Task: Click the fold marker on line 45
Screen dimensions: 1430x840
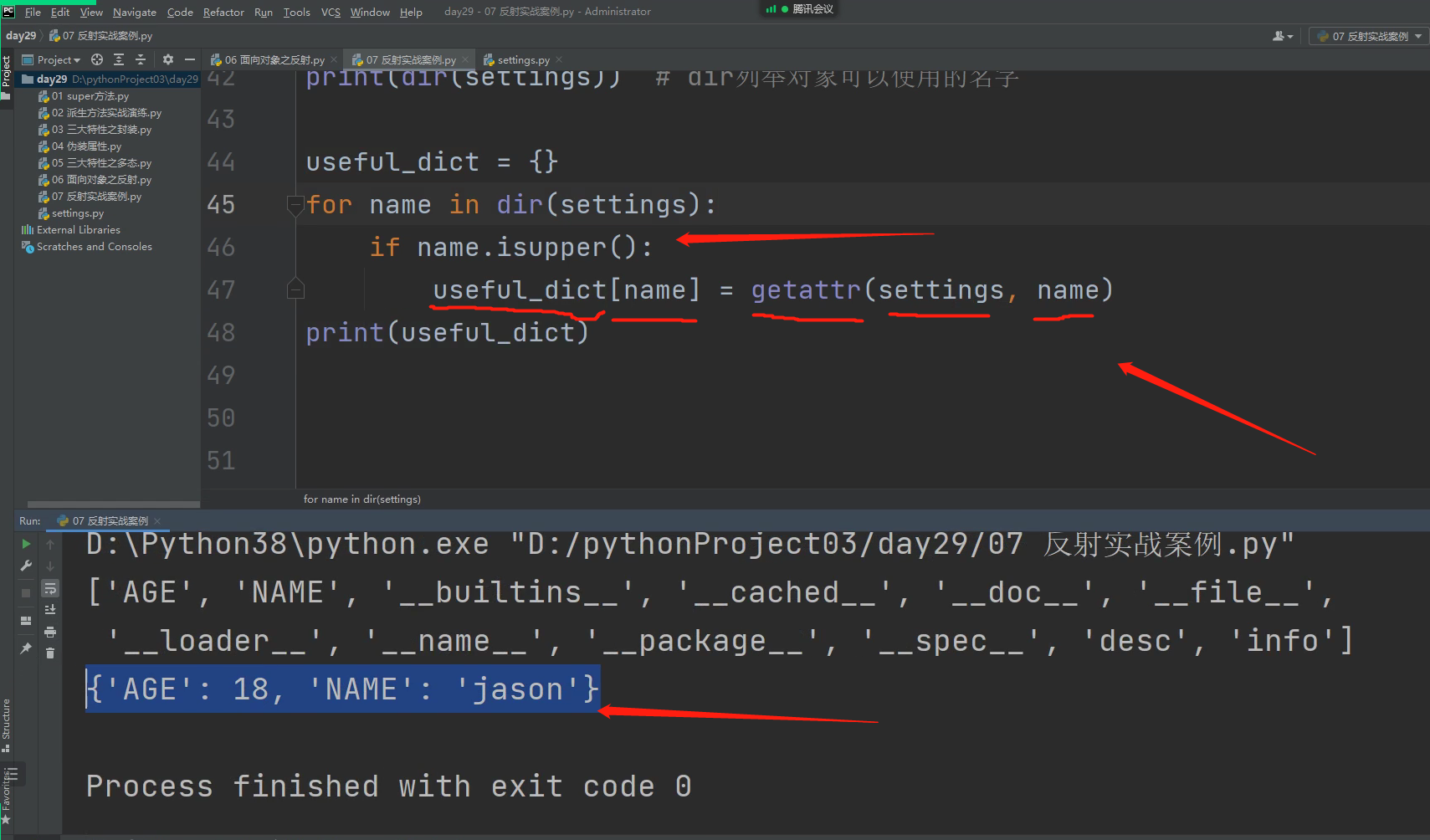Action: coord(295,204)
